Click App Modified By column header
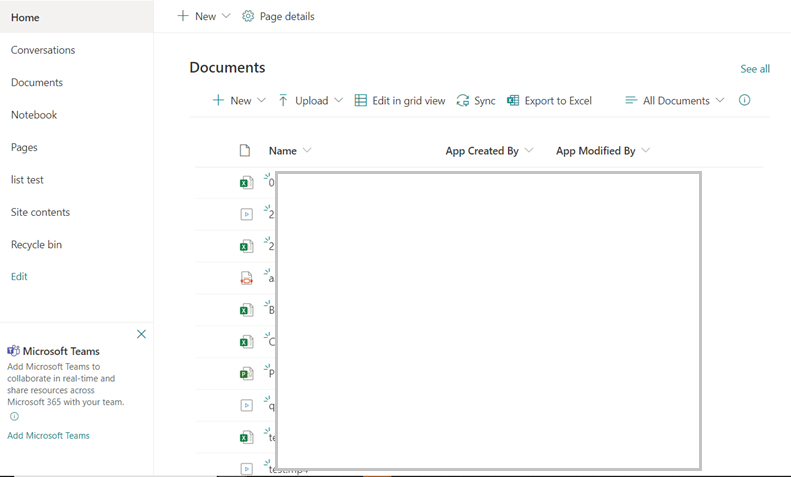 coord(595,151)
